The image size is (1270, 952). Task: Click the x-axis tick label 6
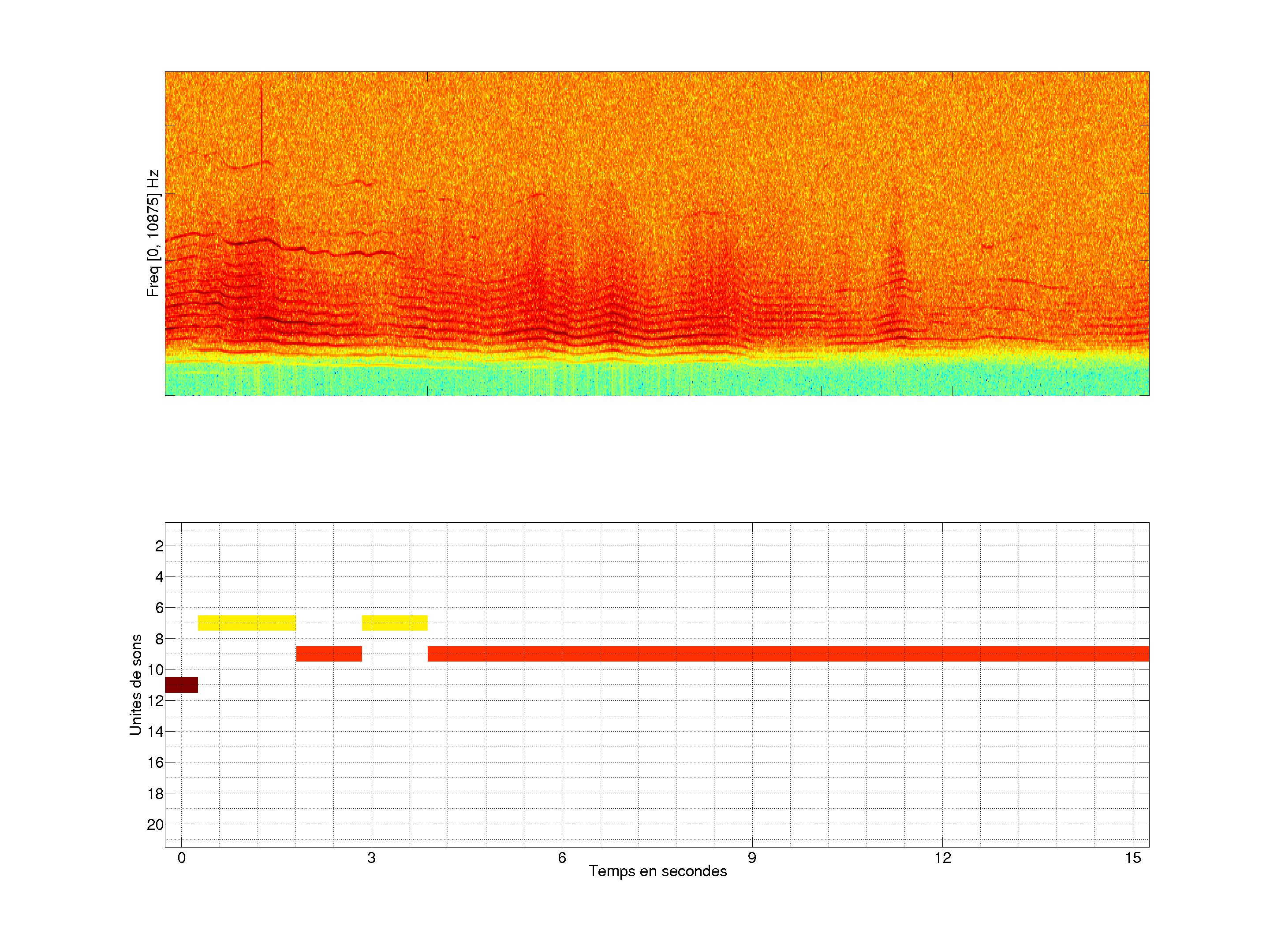561,858
